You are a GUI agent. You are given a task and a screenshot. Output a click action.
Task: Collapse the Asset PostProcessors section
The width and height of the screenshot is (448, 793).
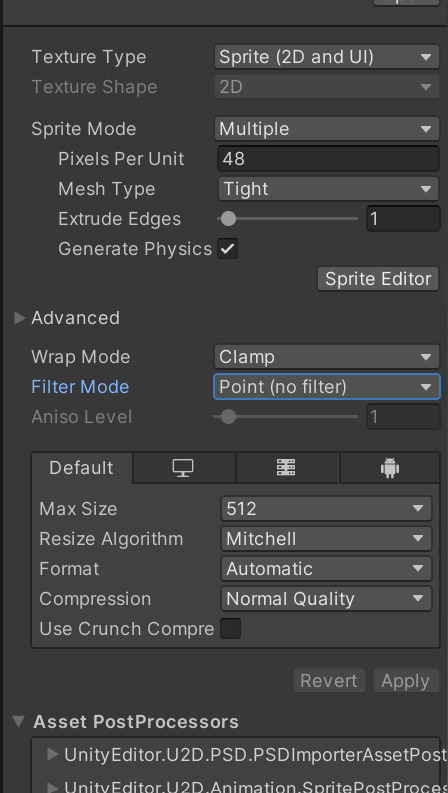(x=19, y=721)
